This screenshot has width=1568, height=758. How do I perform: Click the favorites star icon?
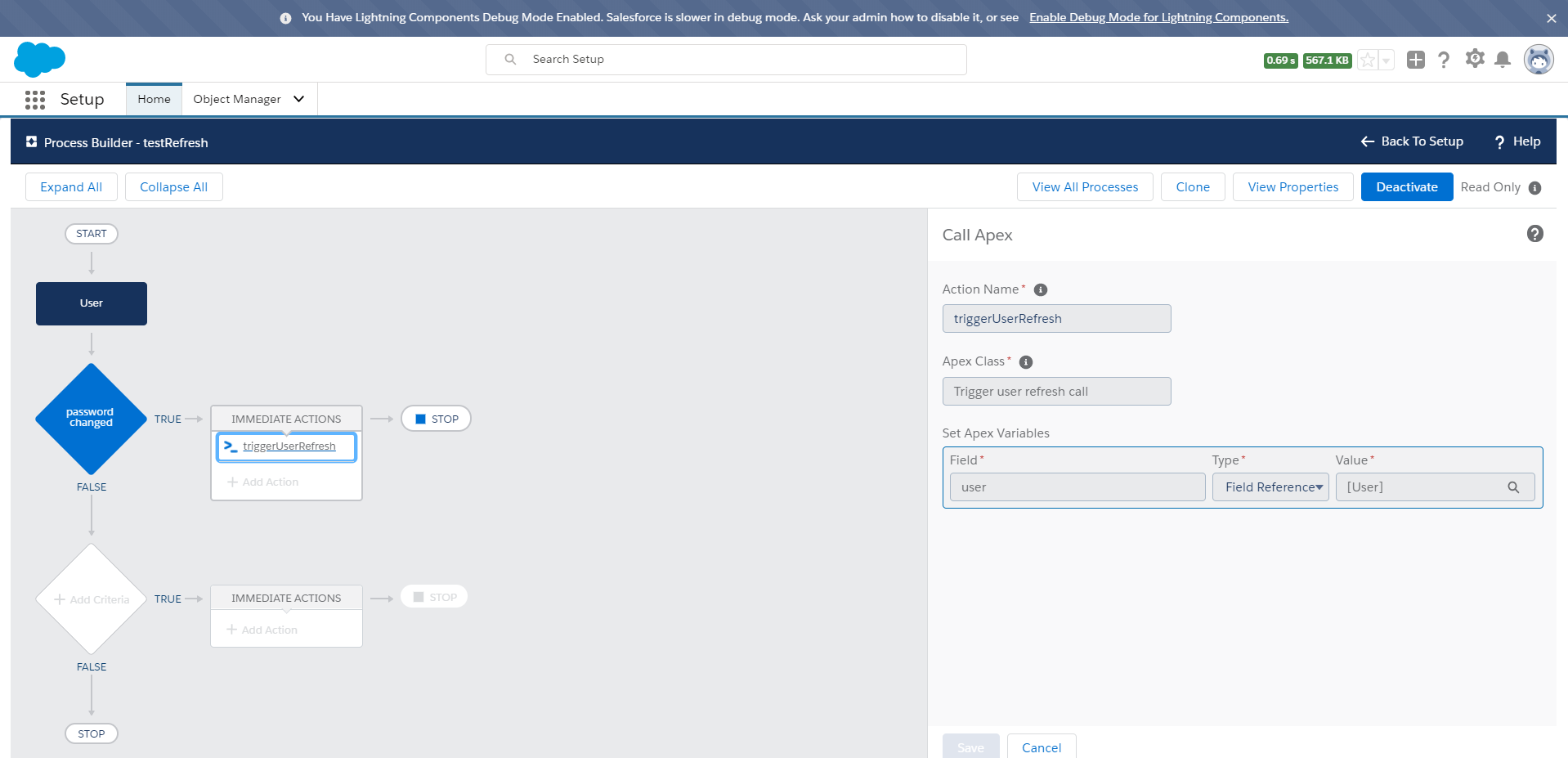point(1367,60)
